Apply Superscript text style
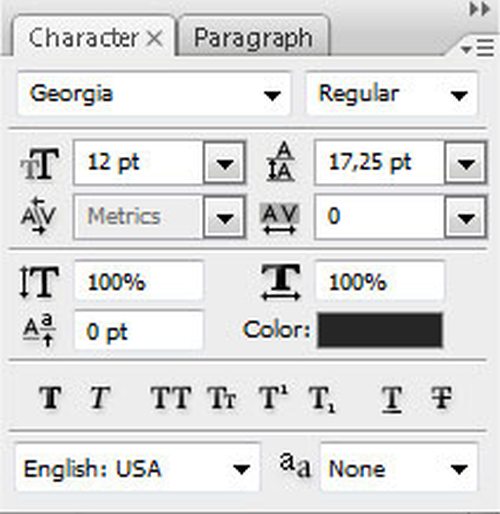 coord(273,397)
